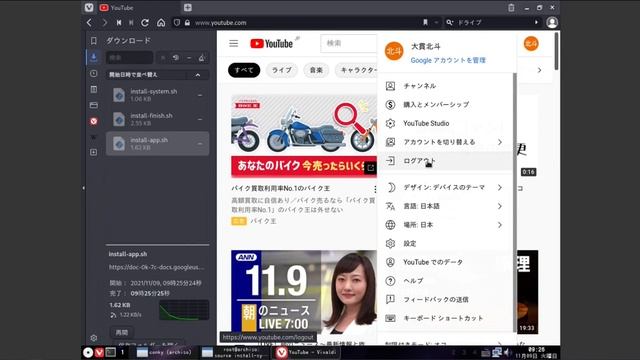Go to the browser home page

(x=161, y=22)
